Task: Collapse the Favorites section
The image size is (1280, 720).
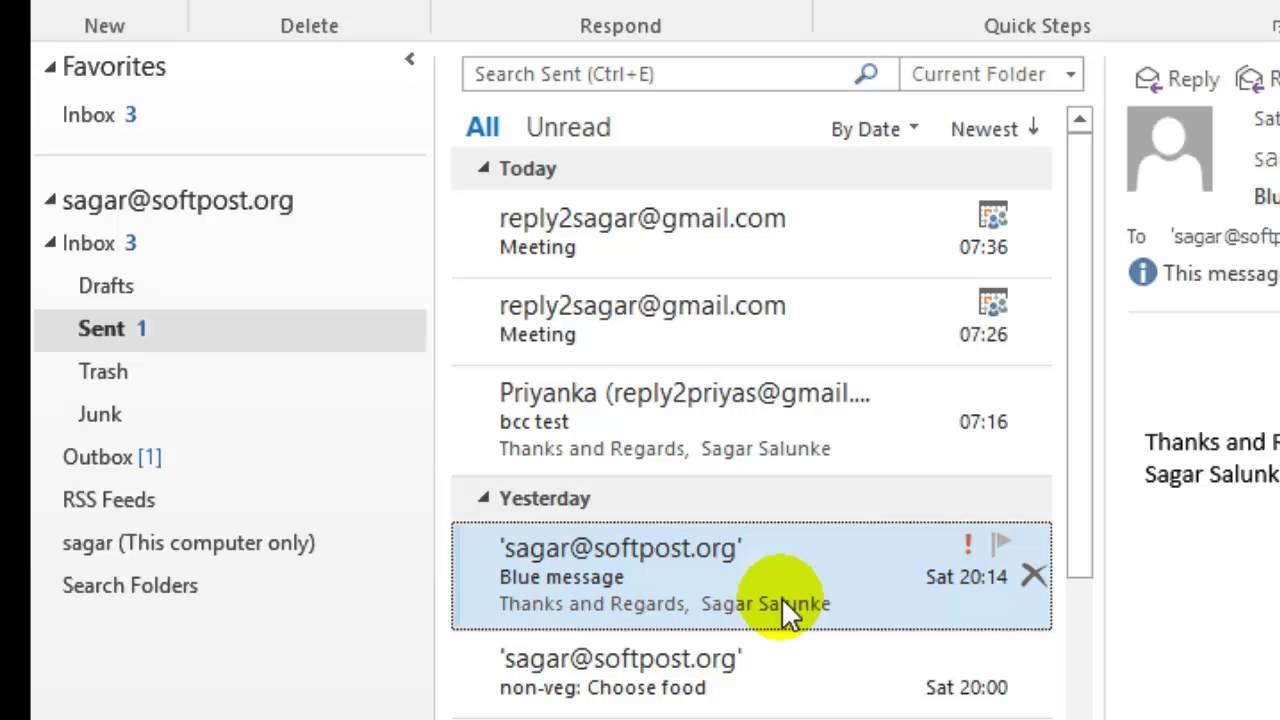Action: (x=50, y=67)
